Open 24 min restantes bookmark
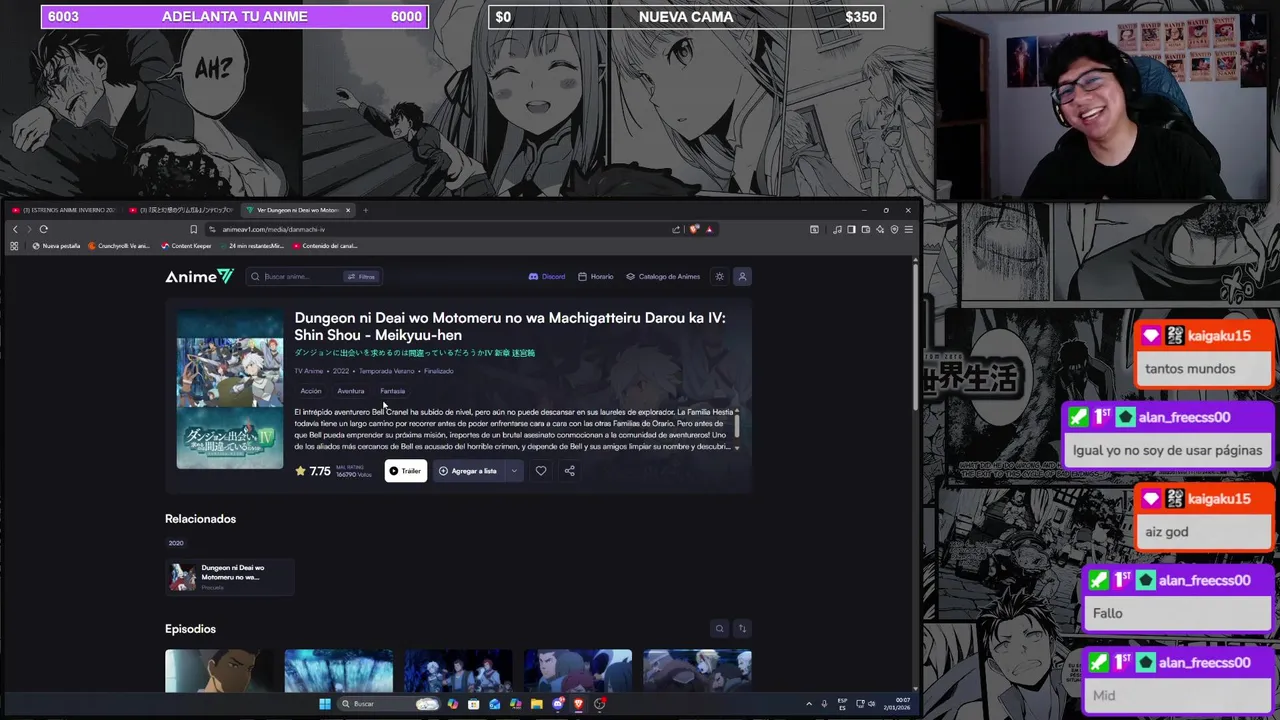This screenshot has height=720, width=1280. (251, 246)
